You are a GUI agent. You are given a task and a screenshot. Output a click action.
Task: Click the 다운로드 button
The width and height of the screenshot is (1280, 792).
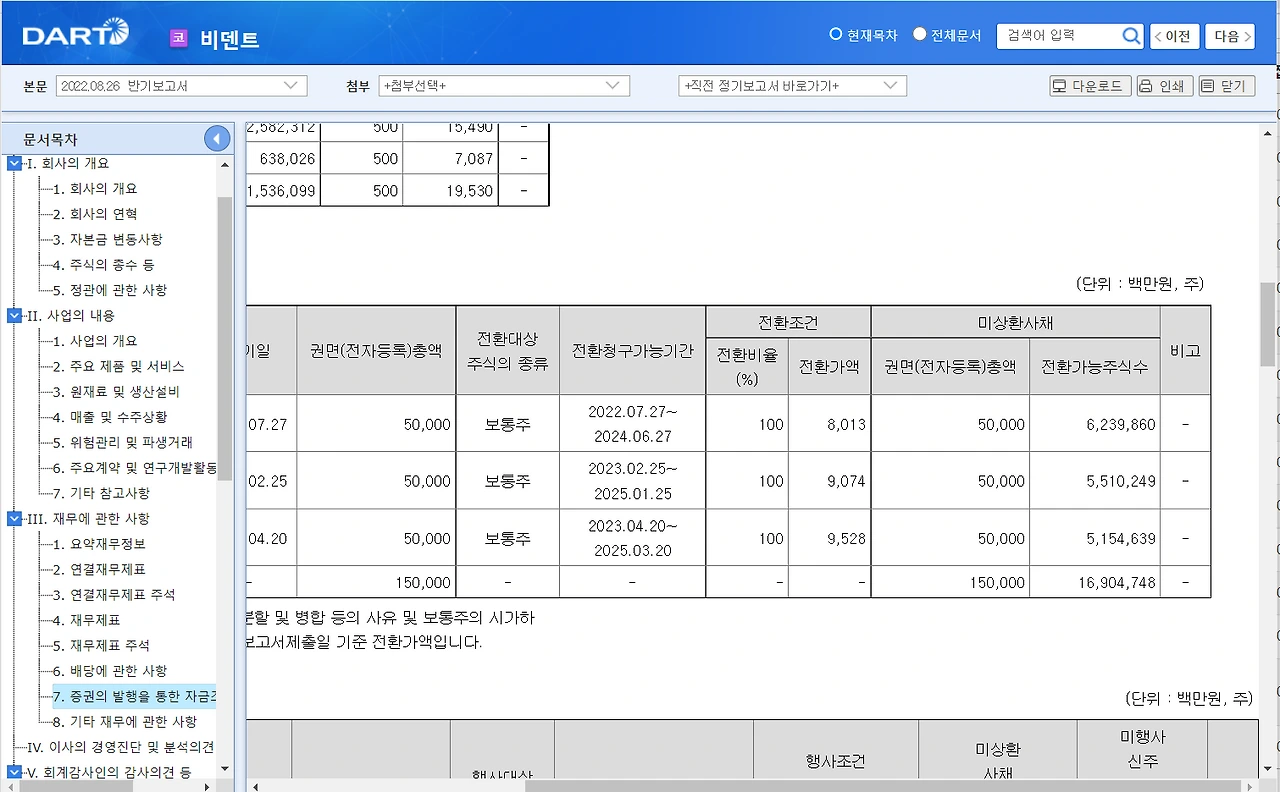[1090, 86]
